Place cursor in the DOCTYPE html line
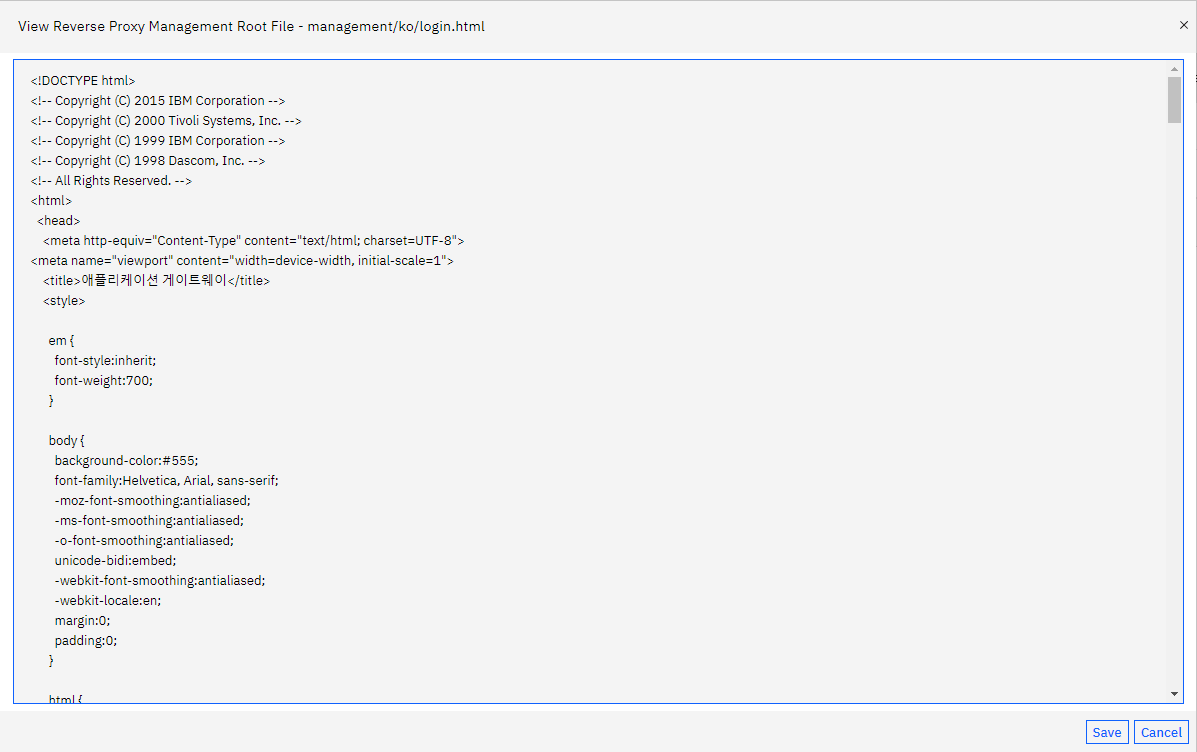This screenshot has width=1197, height=752. tap(82, 80)
